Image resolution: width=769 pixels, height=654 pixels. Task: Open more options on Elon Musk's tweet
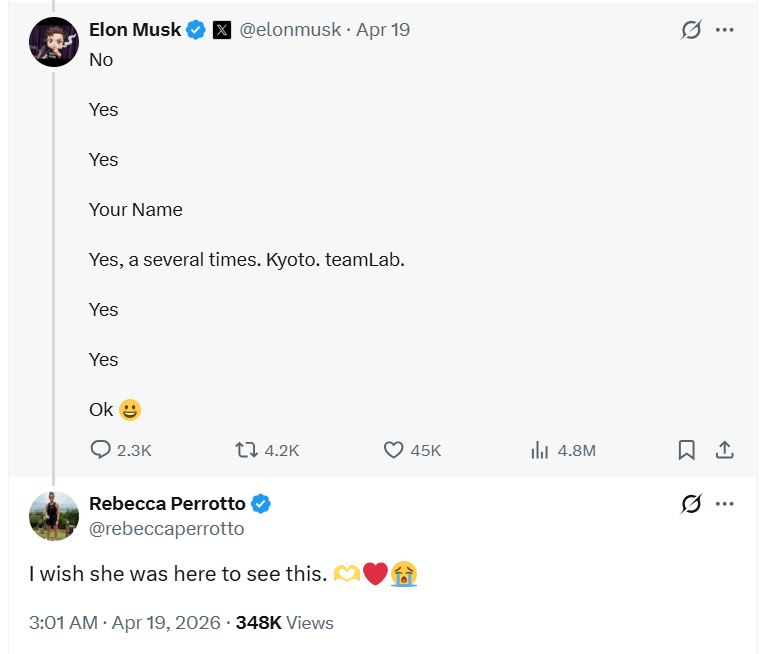(724, 30)
